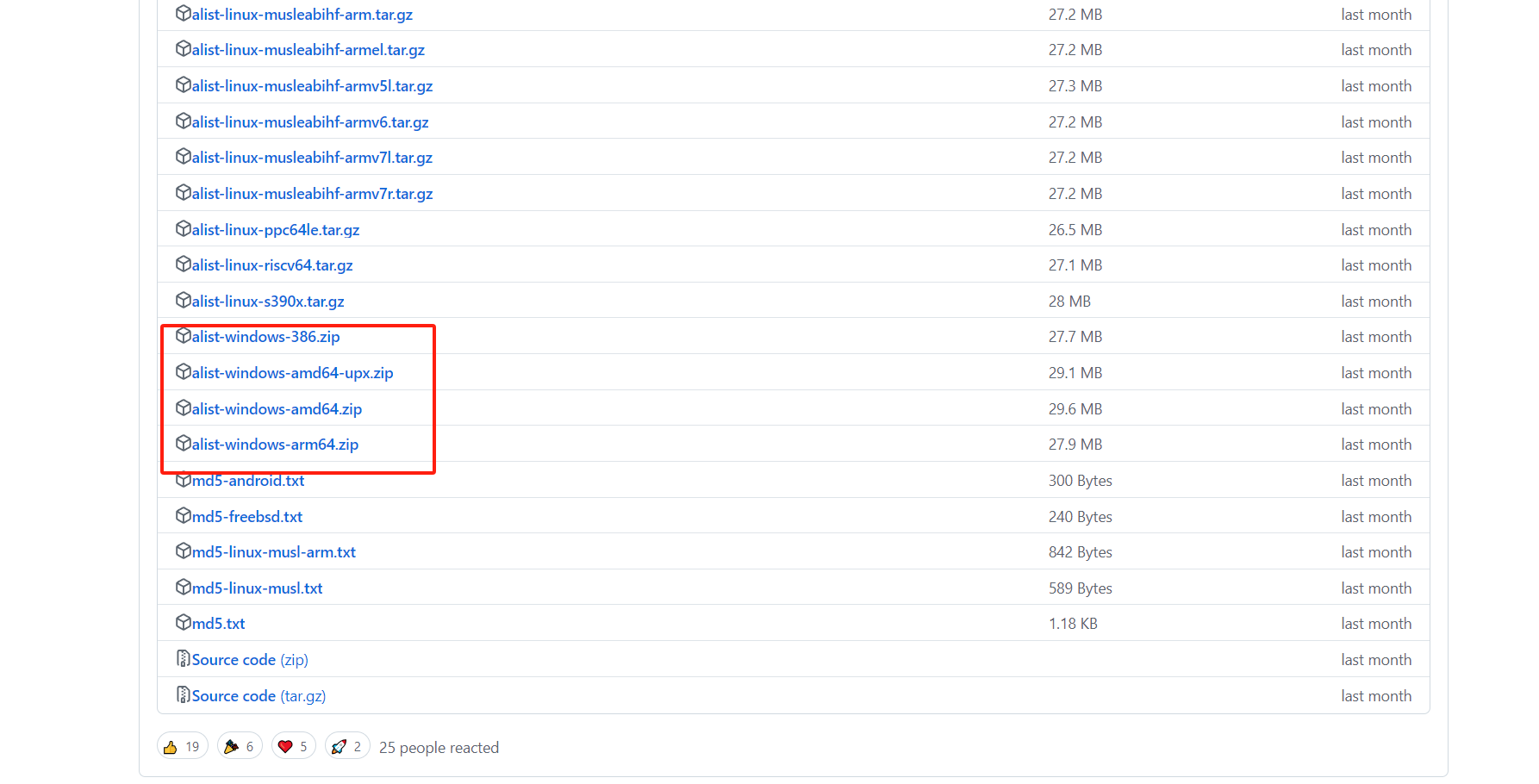The width and height of the screenshot is (1539, 784).
Task: Download alist-linux-musleabihf-armv6.tar.gz
Action: [x=310, y=122]
